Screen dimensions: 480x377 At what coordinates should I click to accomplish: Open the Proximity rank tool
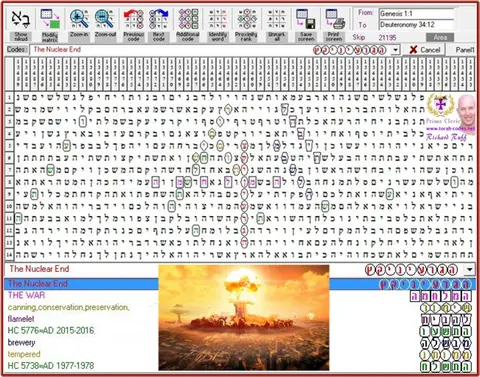pyautogui.click(x=247, y=19)
